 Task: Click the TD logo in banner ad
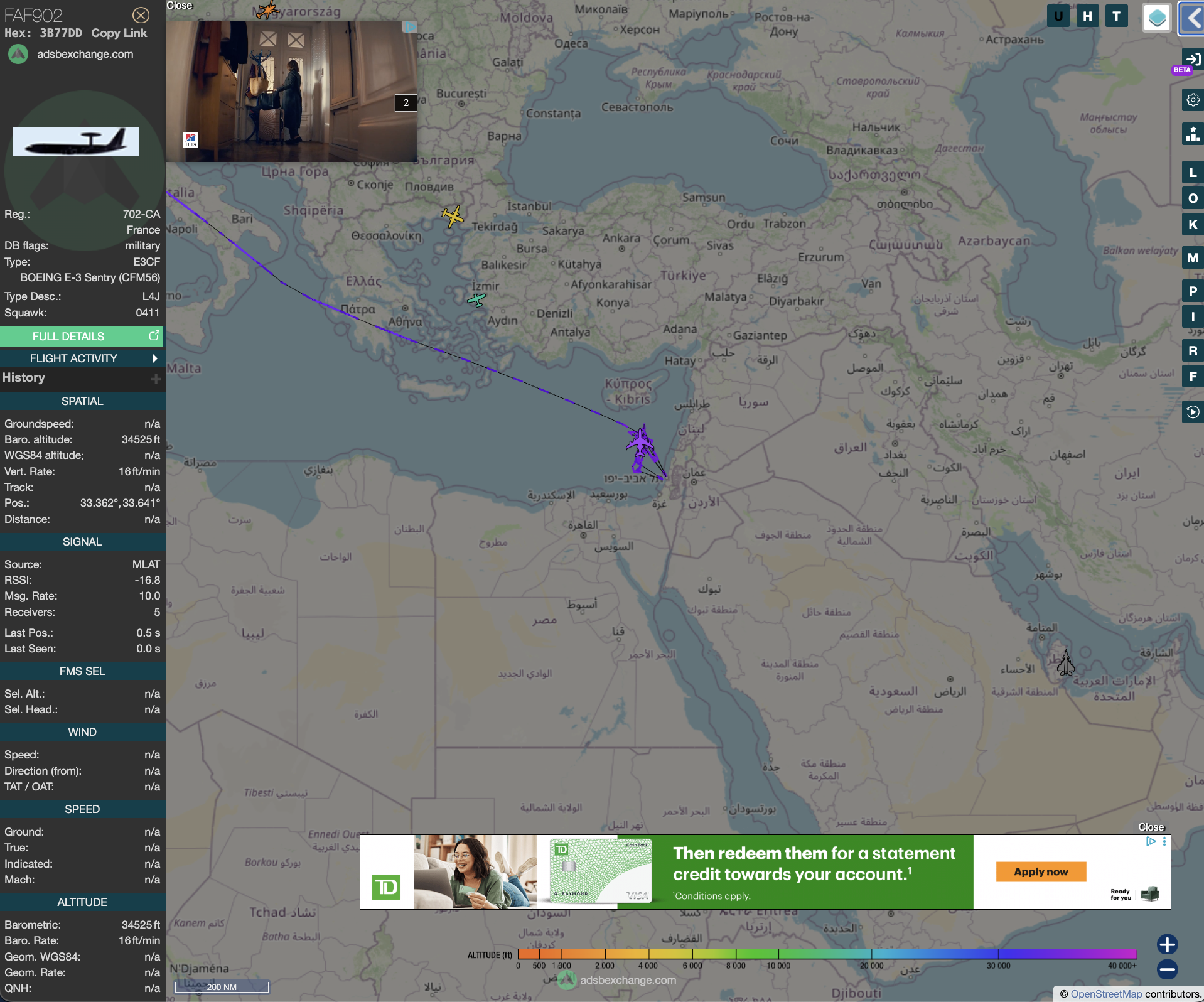click(386, 887)
